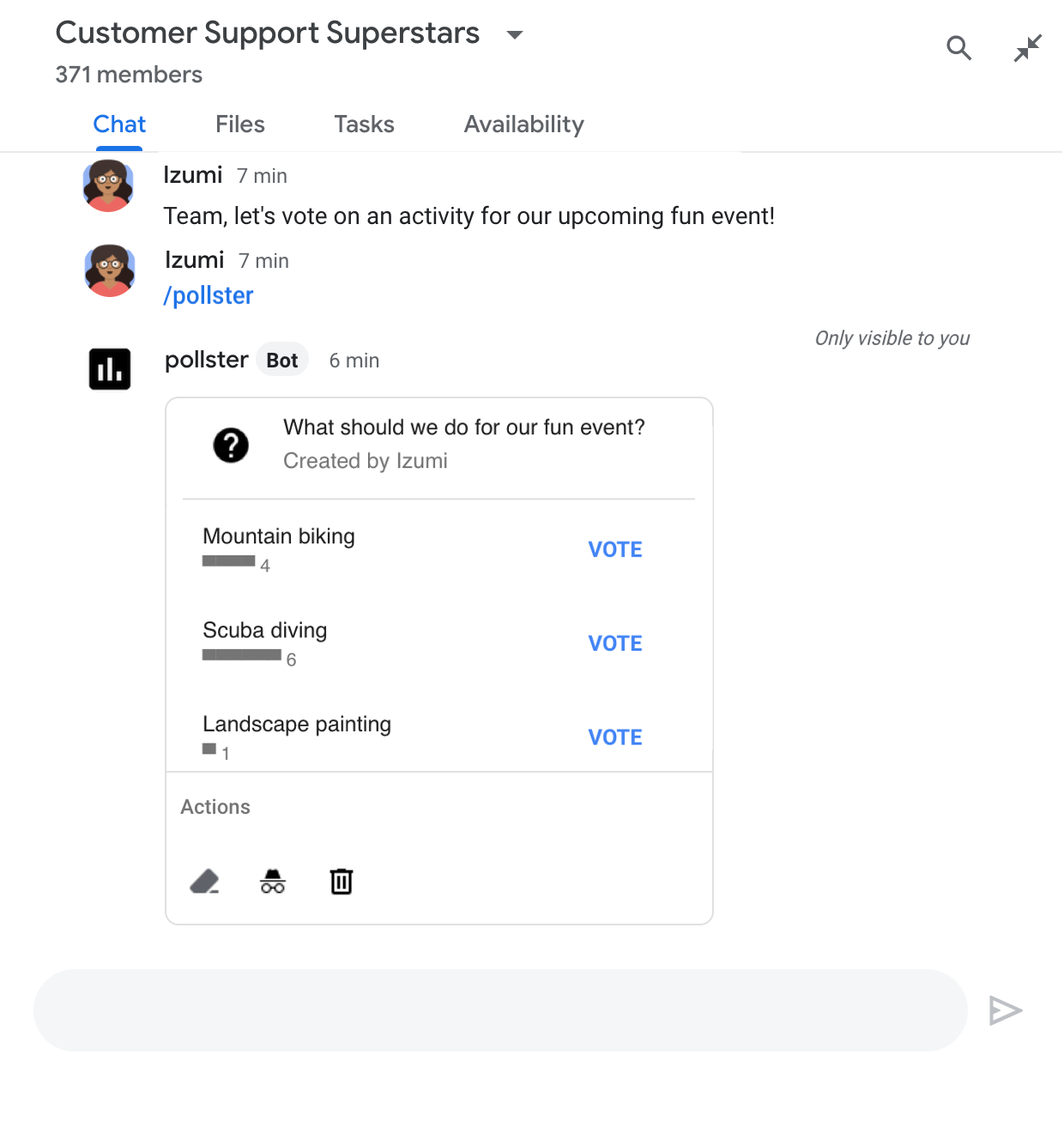Vote for Mountain biking
The image size is (1064, 1128).
click(x=615, y=549)
